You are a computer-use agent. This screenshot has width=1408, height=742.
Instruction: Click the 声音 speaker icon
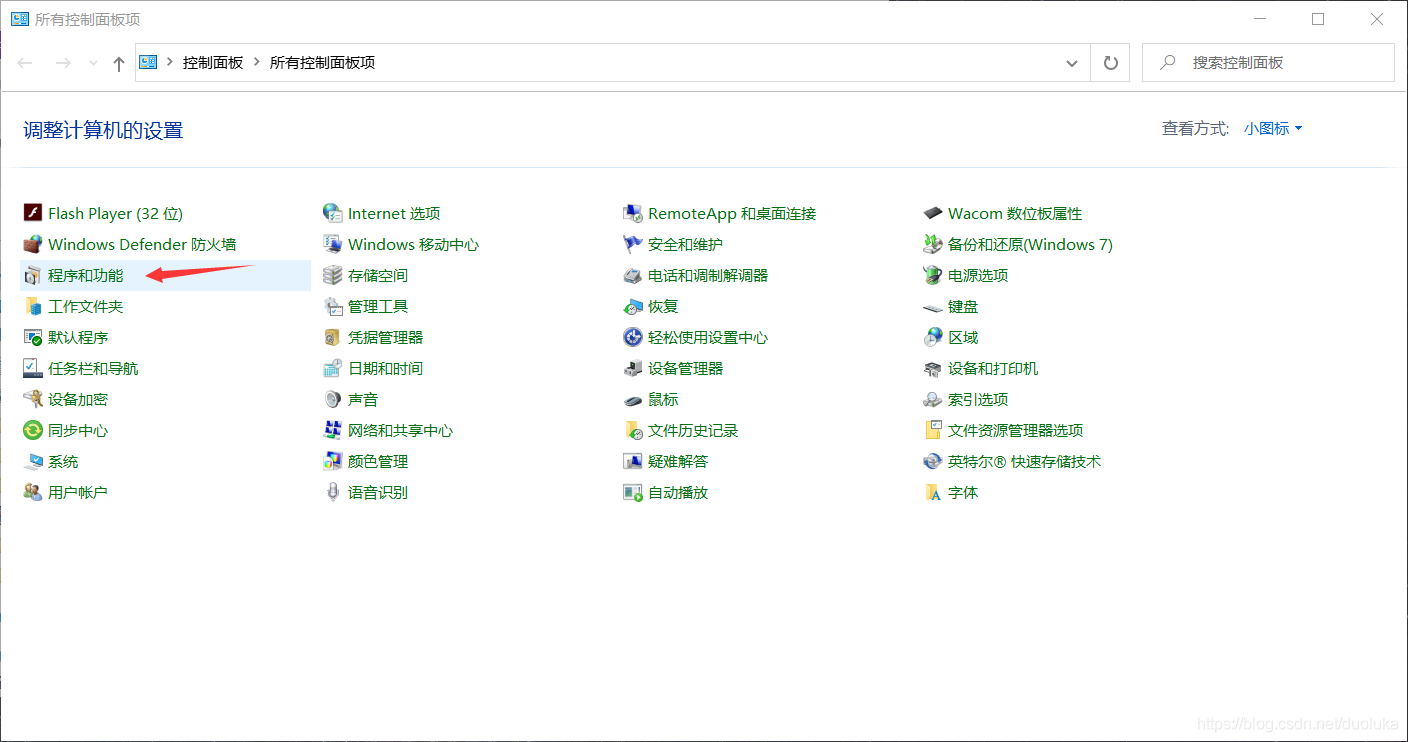coord(333,399)
